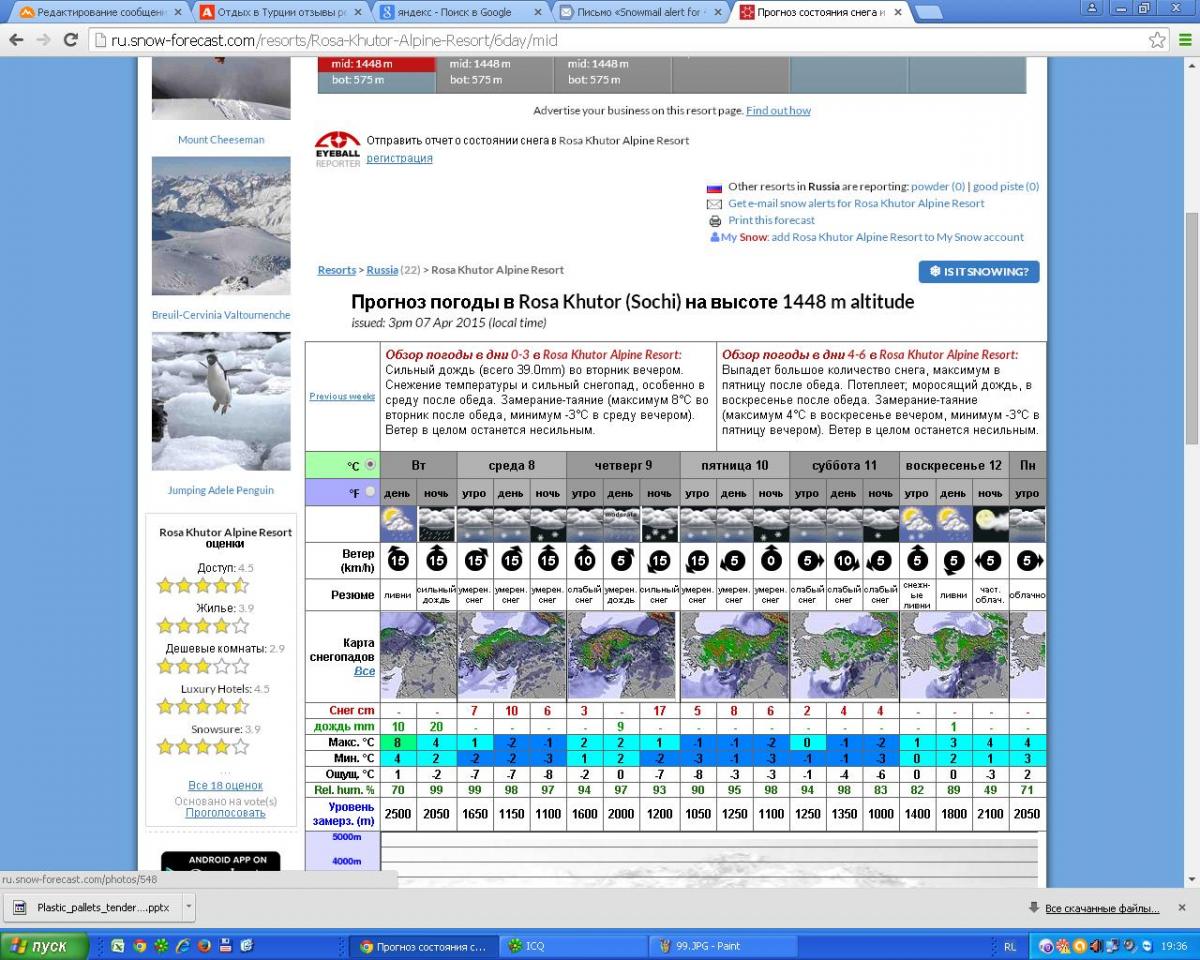Click the Excel icon in quick launch
Image resolution: width=1200 pixels, height=960 pixels.
pyautogui.click(x=119, y=945)
